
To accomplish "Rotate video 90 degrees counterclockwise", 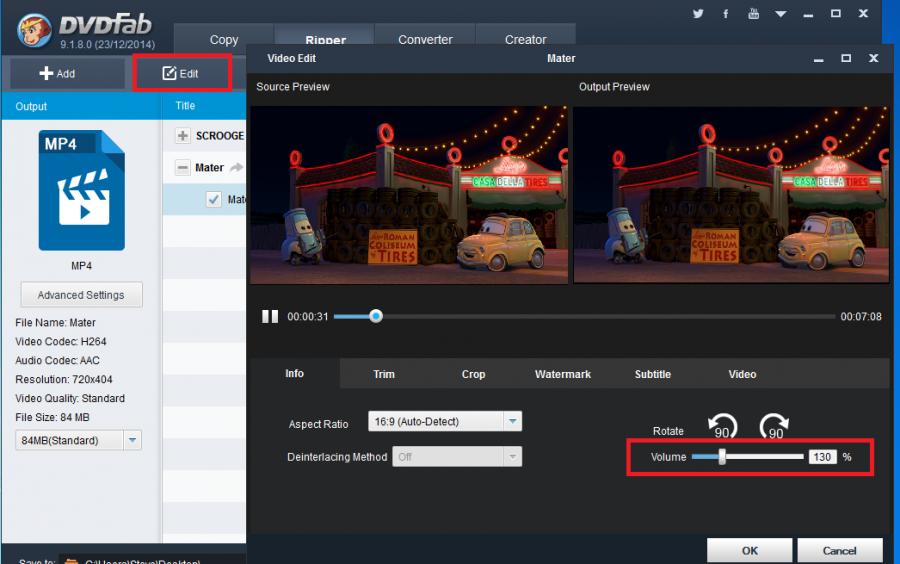I will pyautogui.click(x=723, y=427).
